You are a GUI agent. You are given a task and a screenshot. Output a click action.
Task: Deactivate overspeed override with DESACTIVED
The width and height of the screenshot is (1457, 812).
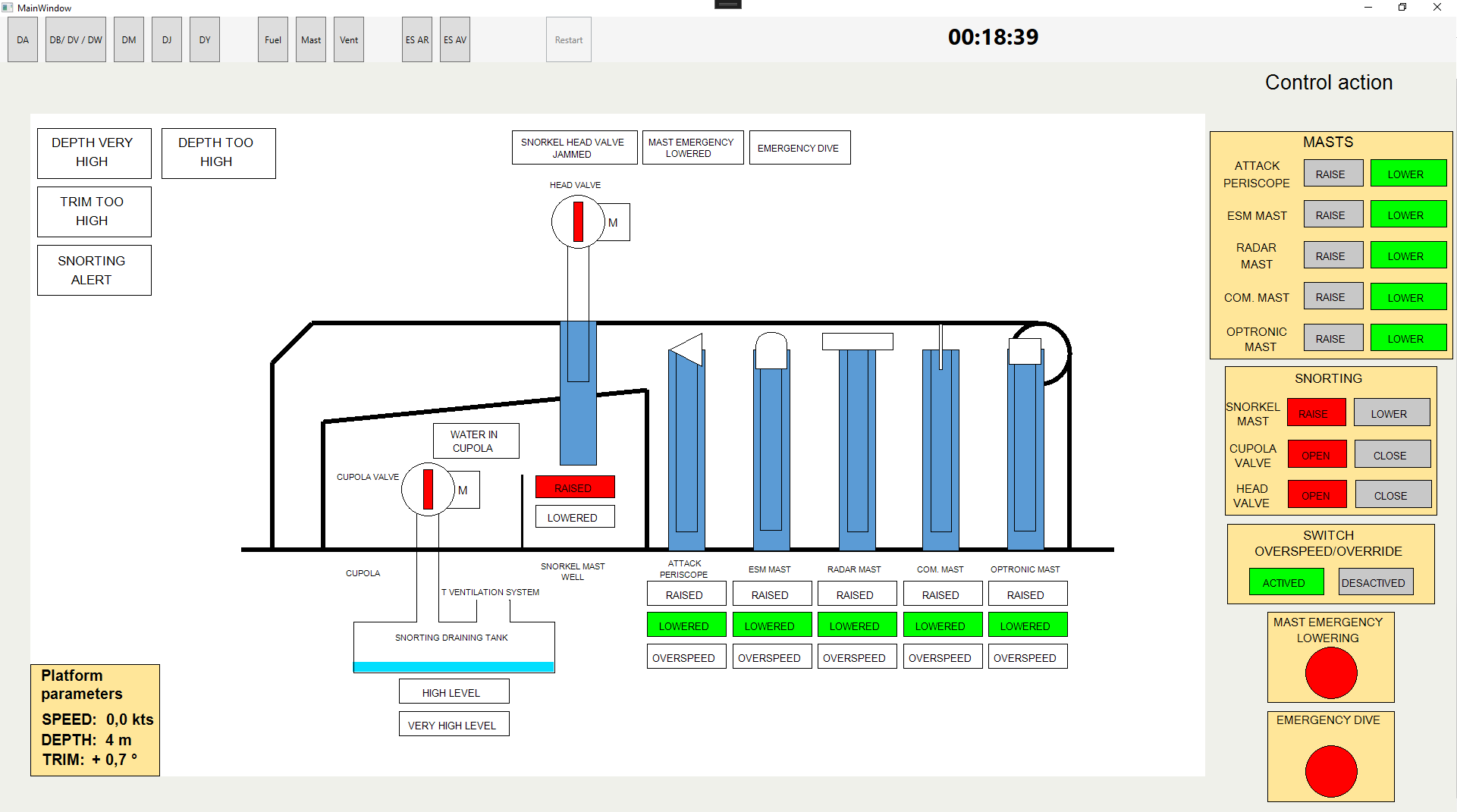(1373, 582)
